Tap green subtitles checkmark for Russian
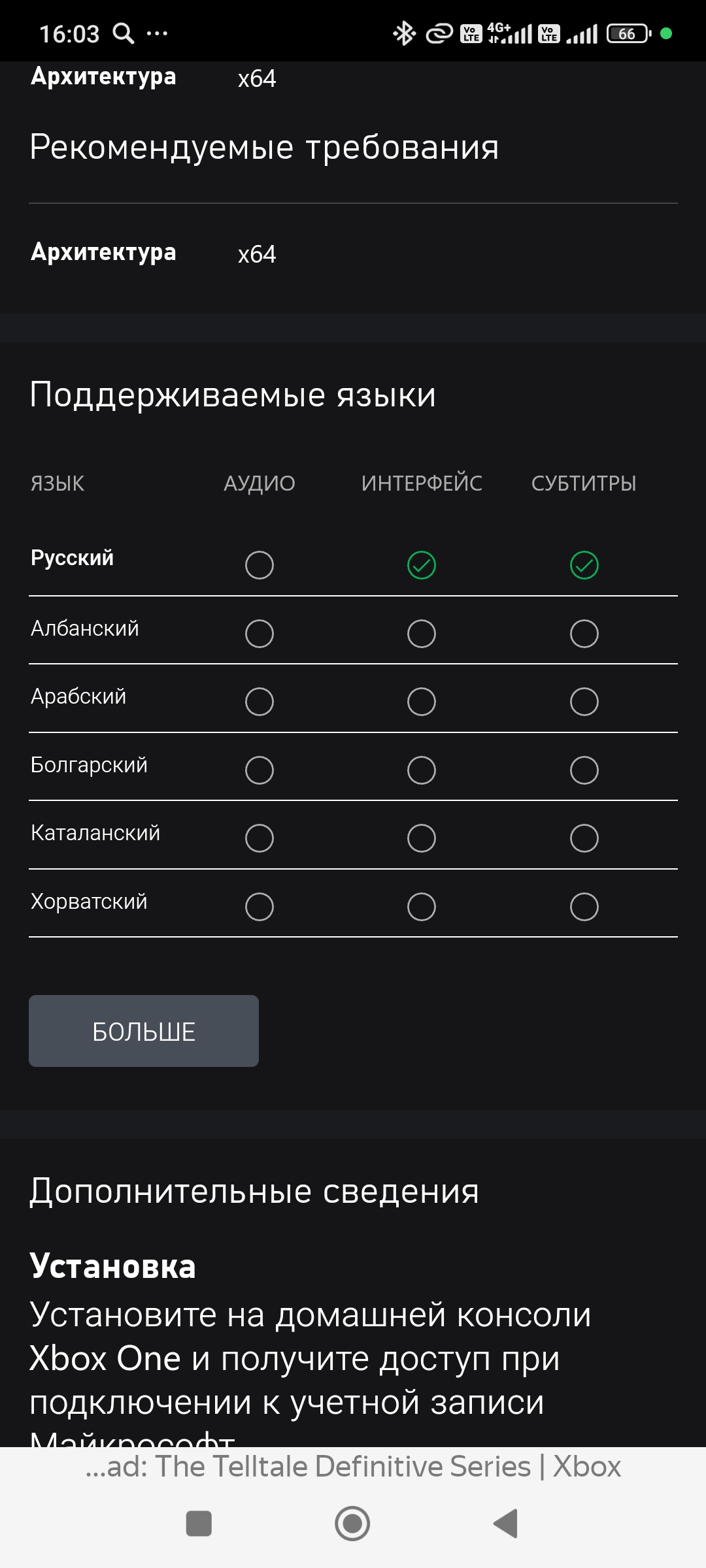706x1568 pixels. [x=584, y=565]
